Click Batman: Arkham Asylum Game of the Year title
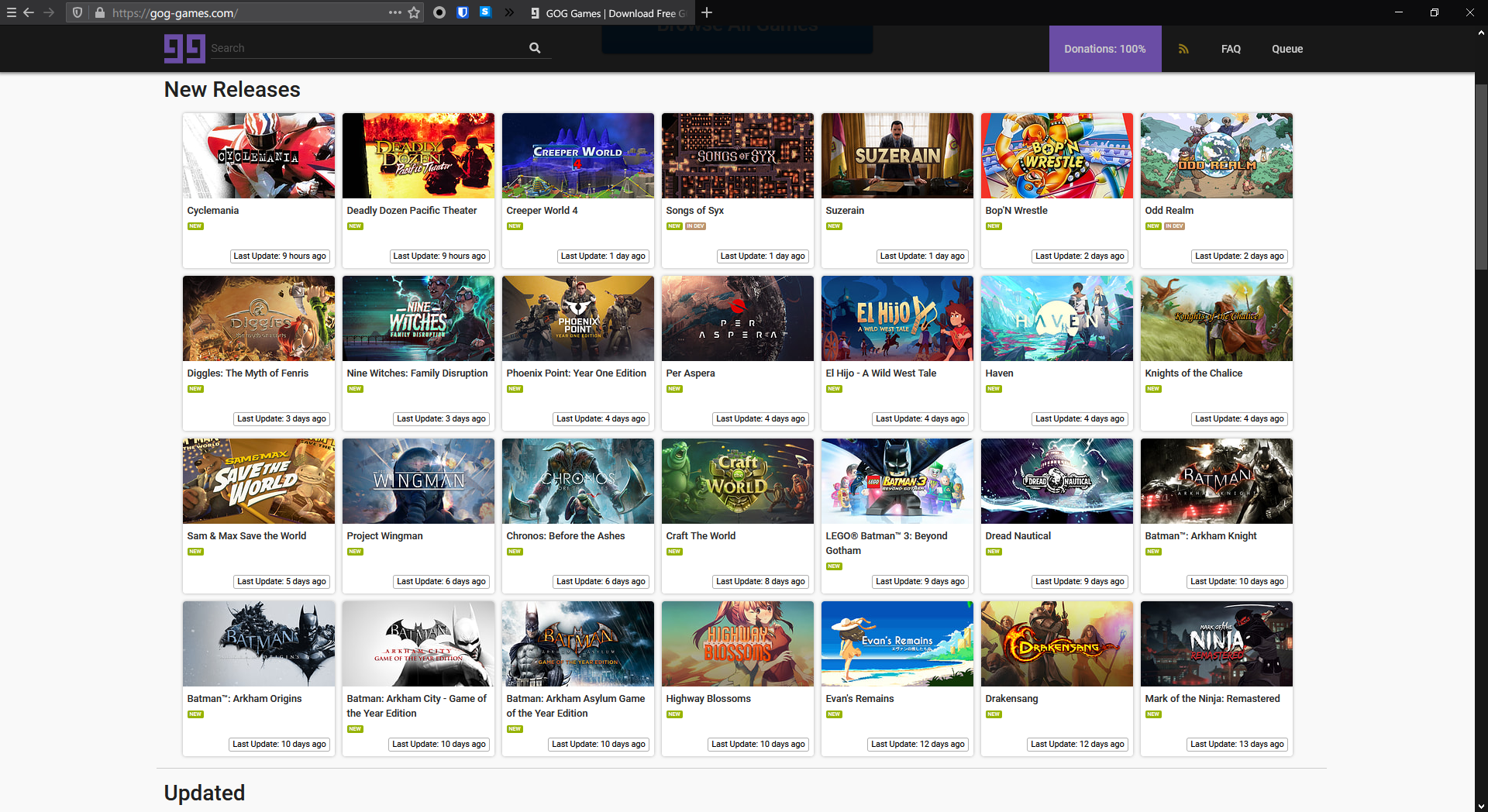The image size is (1488, 812). 576,706
